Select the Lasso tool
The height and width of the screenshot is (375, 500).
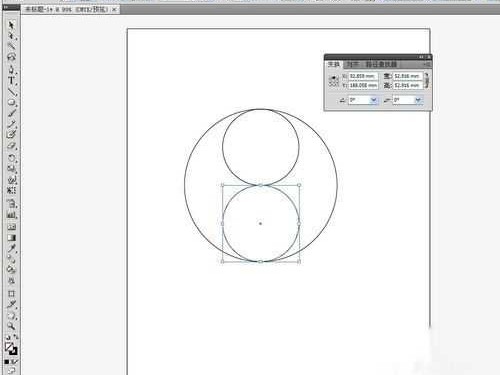[11, 57]
